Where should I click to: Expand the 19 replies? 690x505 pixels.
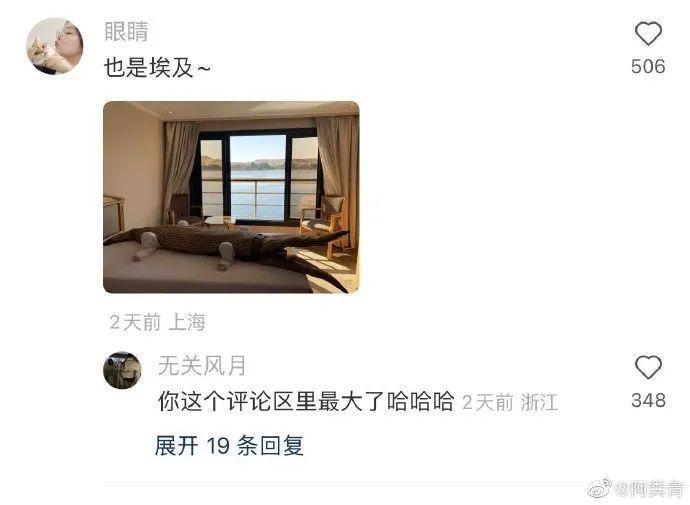coord(229,446)
